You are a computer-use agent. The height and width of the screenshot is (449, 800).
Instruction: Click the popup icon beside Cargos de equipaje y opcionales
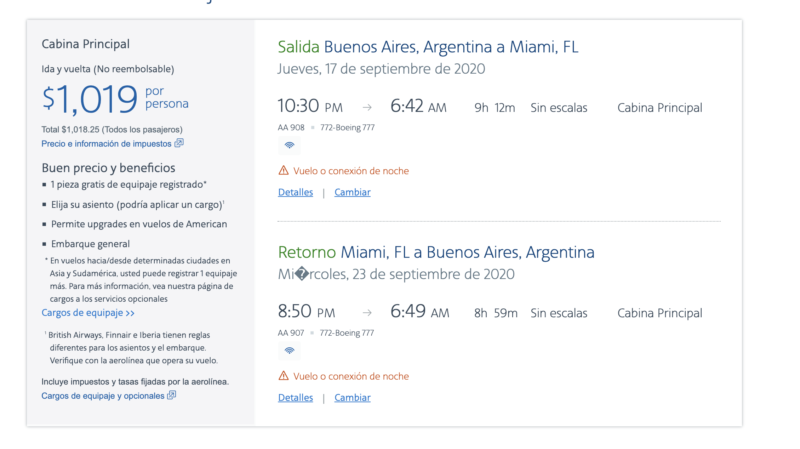[172, 396]
